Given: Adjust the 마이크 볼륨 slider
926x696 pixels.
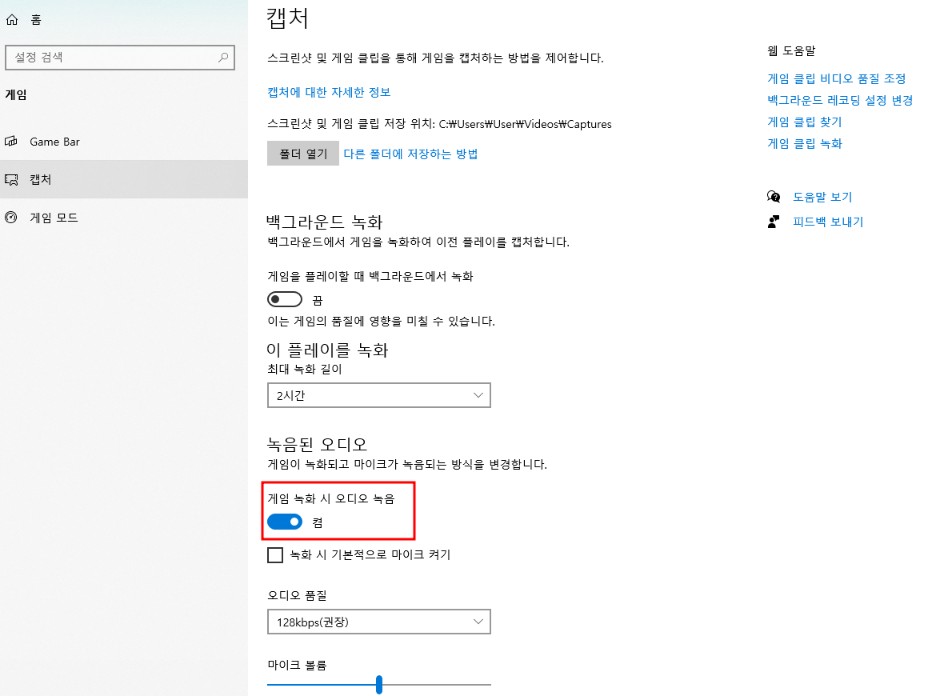Looking at the screenshot, I should click(x=378, y=684).
